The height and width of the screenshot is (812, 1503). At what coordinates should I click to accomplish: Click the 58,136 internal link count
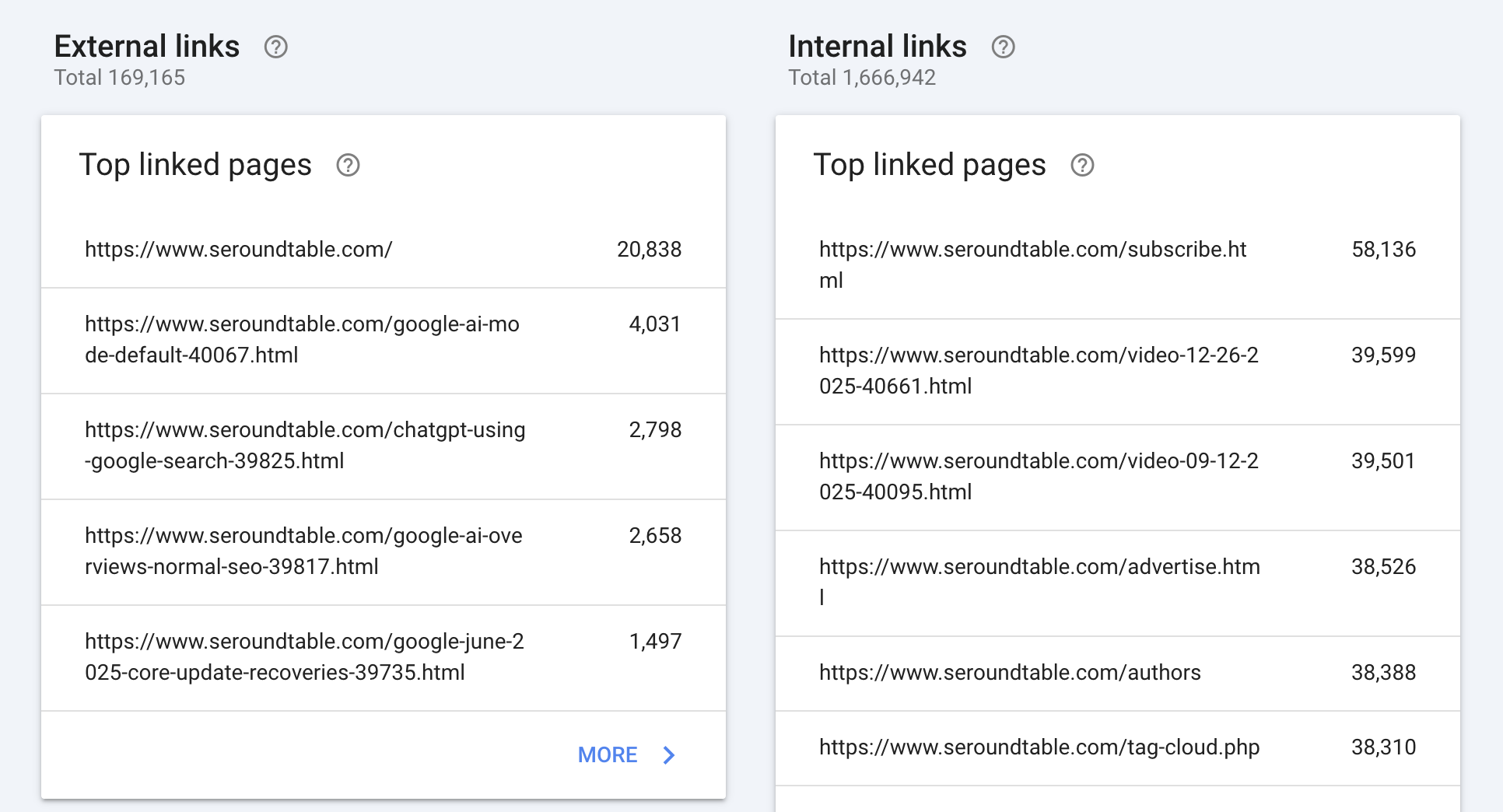[x=1383, y=250]
